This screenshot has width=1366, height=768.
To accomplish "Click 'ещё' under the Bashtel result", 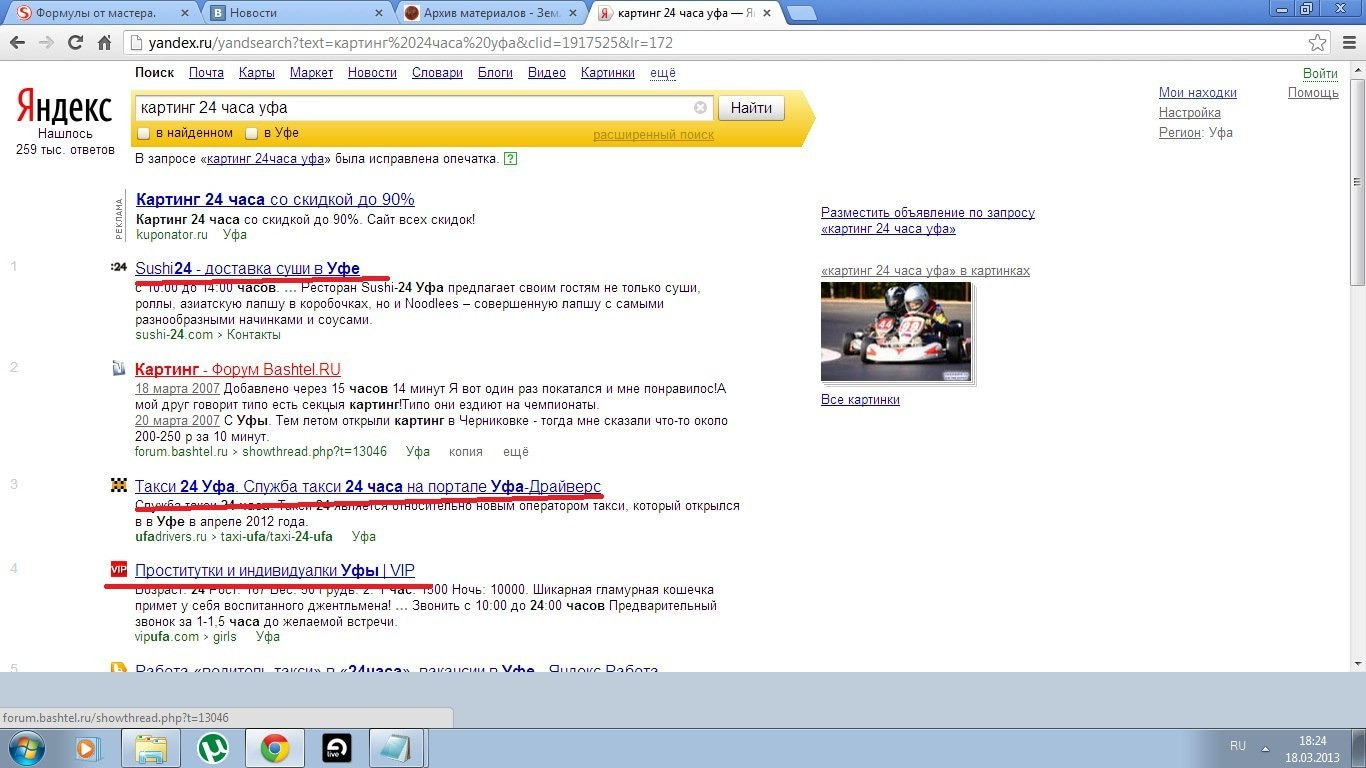I will point(516,452).
